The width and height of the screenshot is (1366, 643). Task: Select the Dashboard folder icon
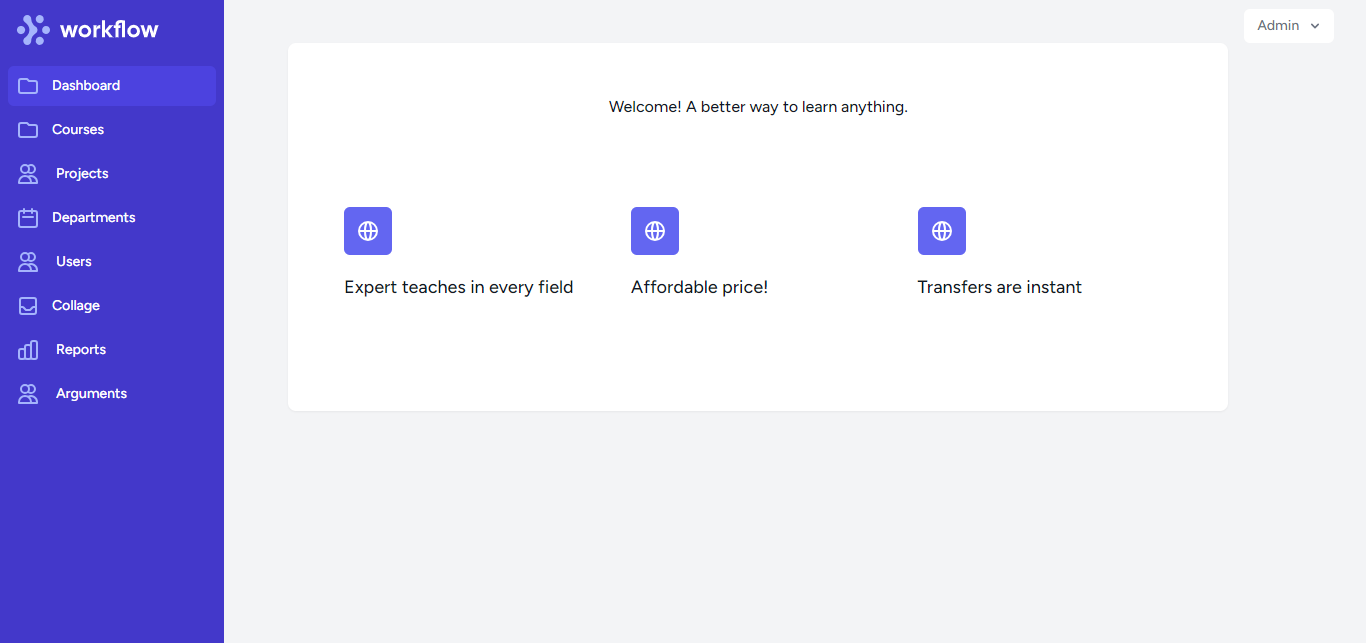click(28, 85)
